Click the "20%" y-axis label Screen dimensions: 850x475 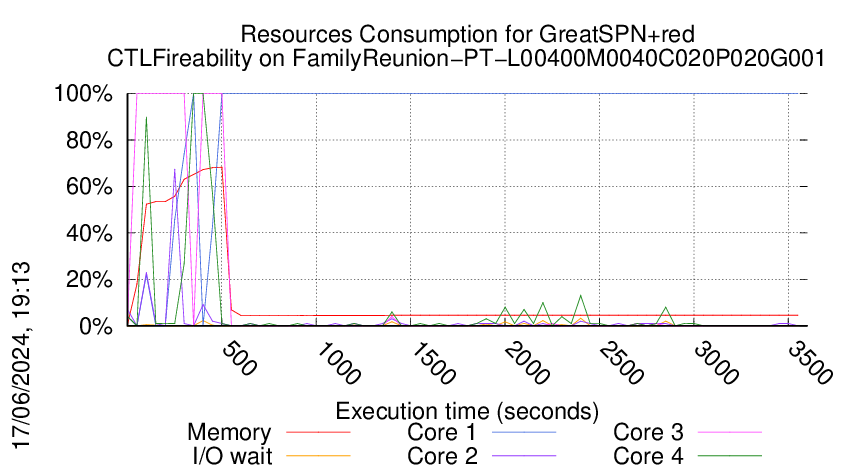pos(89,280)
